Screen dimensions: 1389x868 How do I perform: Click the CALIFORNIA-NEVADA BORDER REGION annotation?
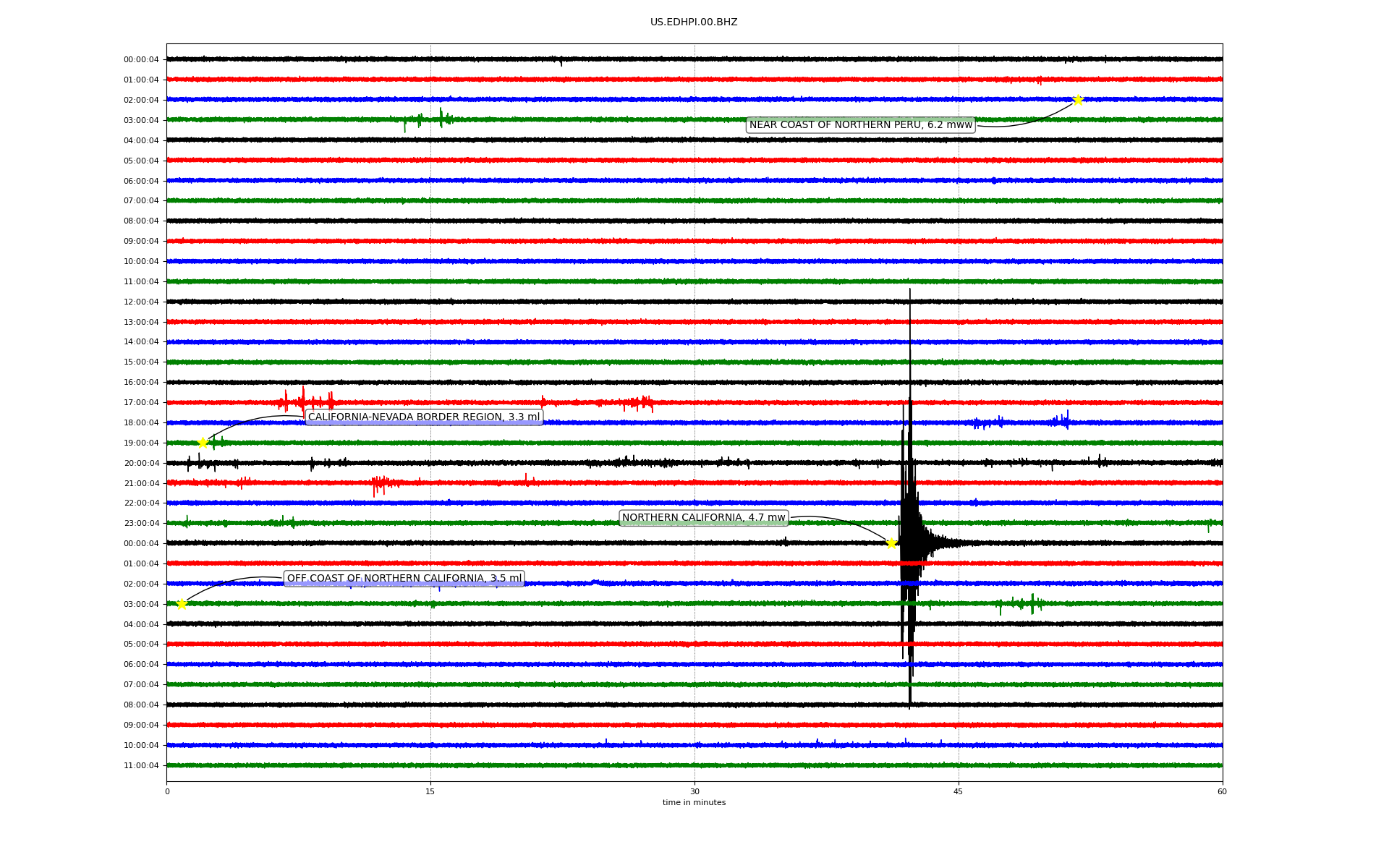[424, 417]
